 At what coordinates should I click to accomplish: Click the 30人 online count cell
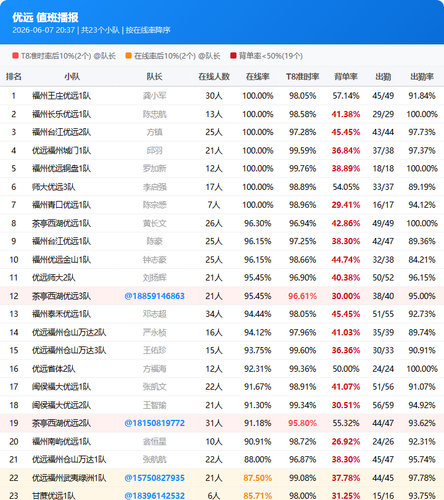tap(214, 96)
